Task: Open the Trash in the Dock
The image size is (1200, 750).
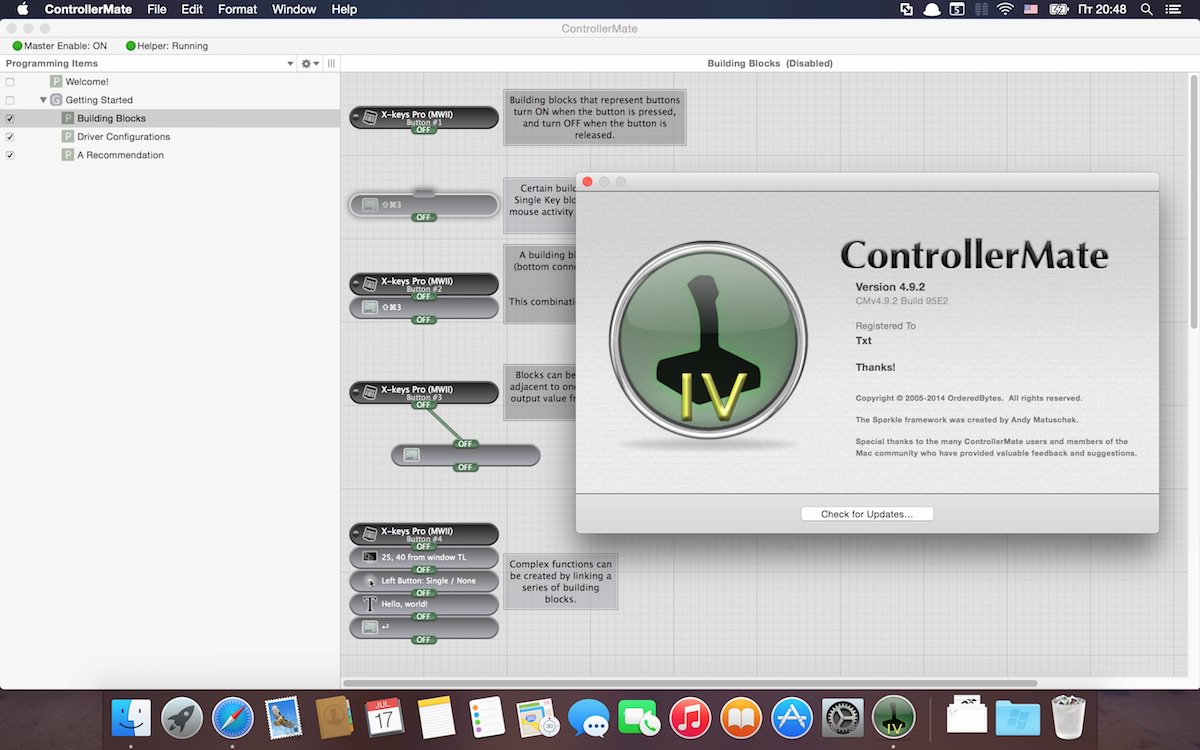Action: (x=1068, y=716)
